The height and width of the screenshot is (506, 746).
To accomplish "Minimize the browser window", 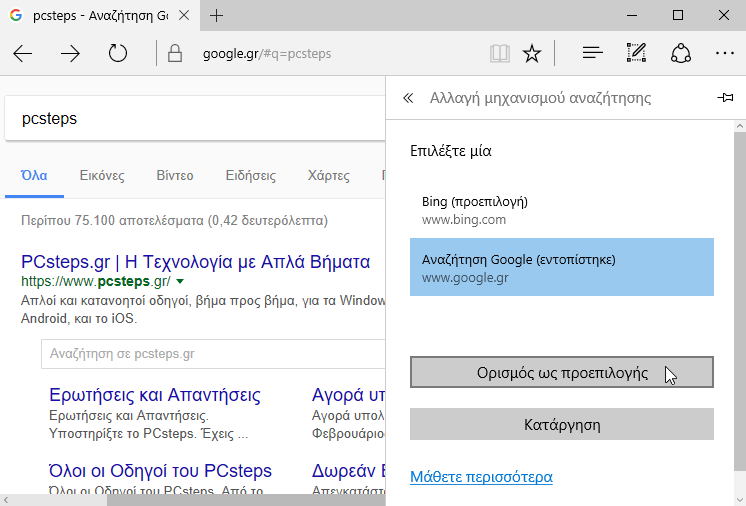I will (x=632, y=15).
